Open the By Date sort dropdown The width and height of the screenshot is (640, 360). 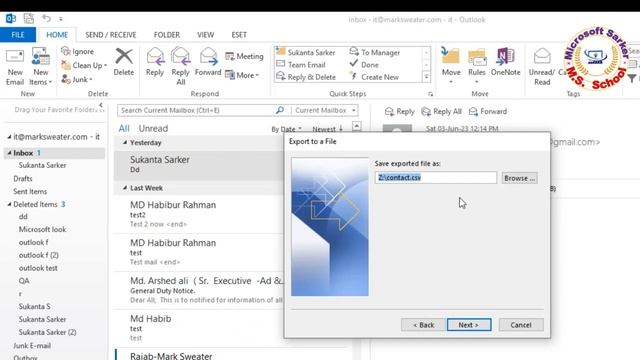click(287, 129)
